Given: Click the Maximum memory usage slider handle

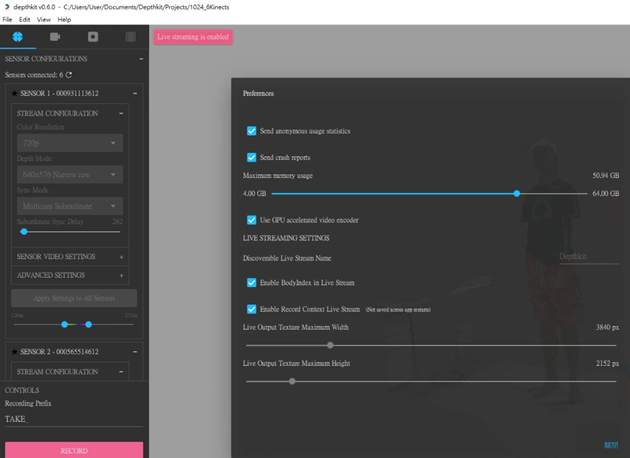Looking at the screenshot, I should (517, 193).
